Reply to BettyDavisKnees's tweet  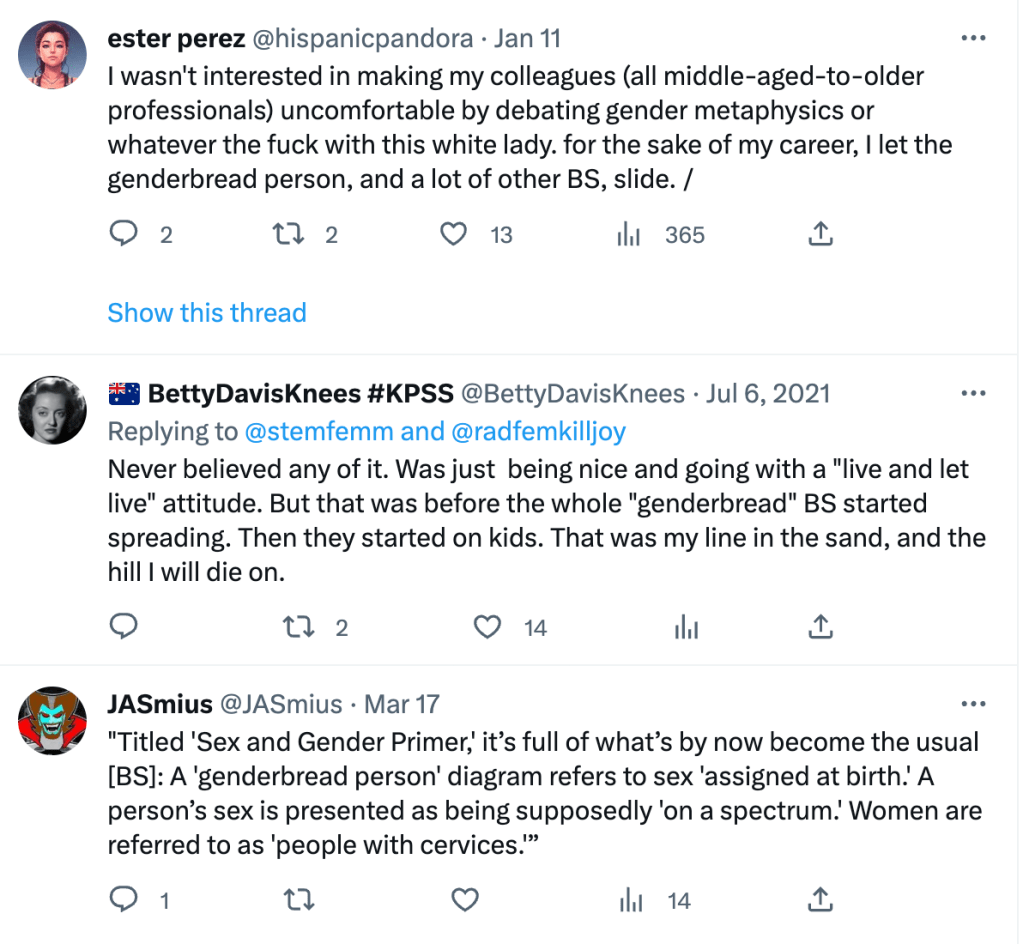click(x=123, y=627)
